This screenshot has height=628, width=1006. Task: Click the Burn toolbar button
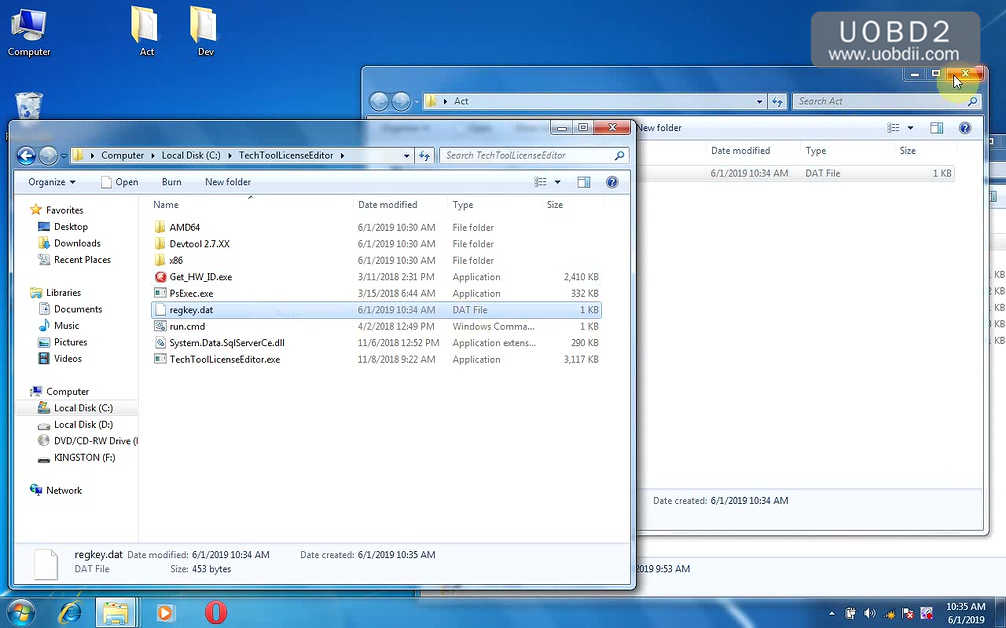click(171, 182)
